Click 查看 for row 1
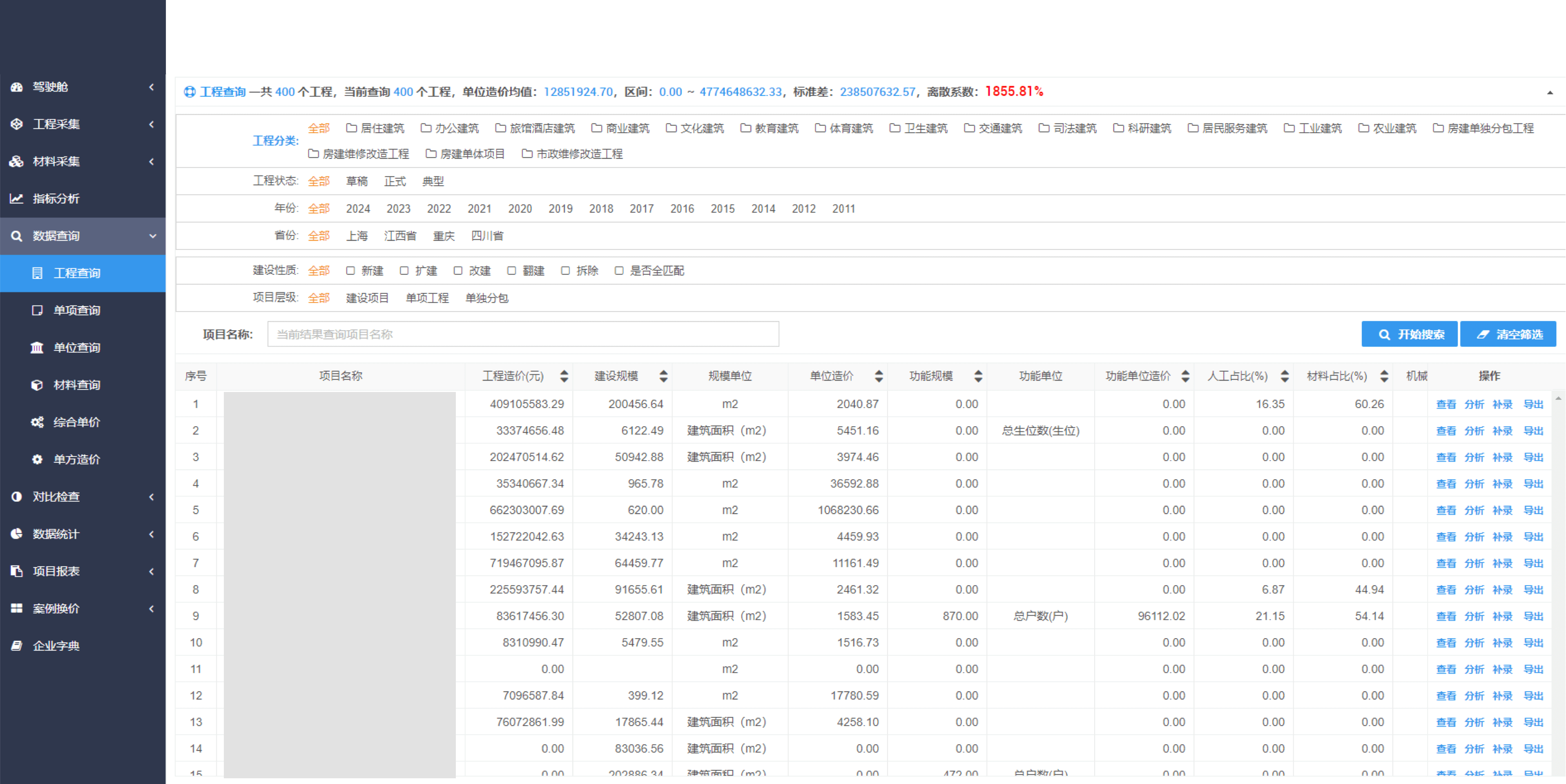 (1446, 404)
